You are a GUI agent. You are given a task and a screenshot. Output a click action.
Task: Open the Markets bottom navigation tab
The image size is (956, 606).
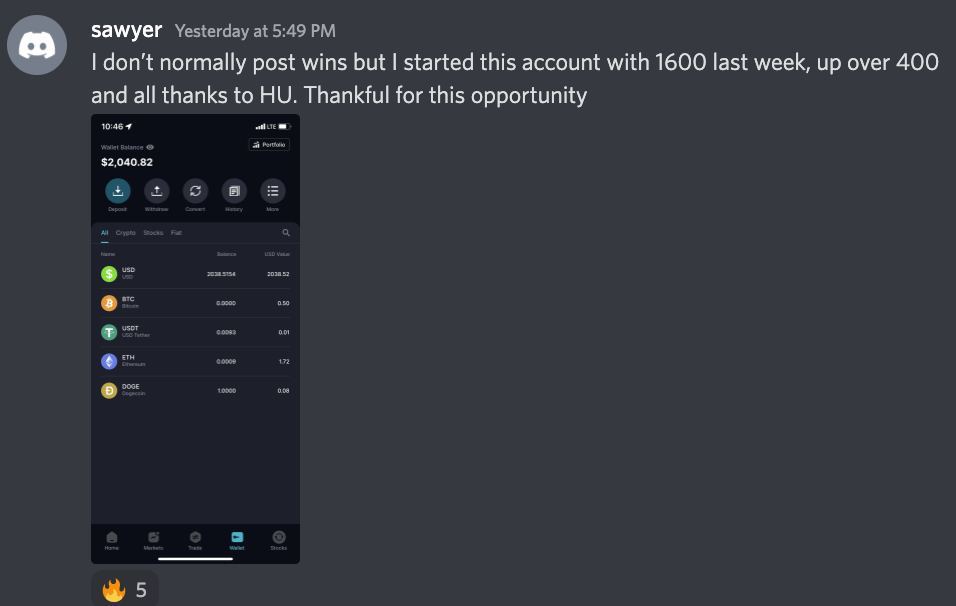[x=153, y=540]
